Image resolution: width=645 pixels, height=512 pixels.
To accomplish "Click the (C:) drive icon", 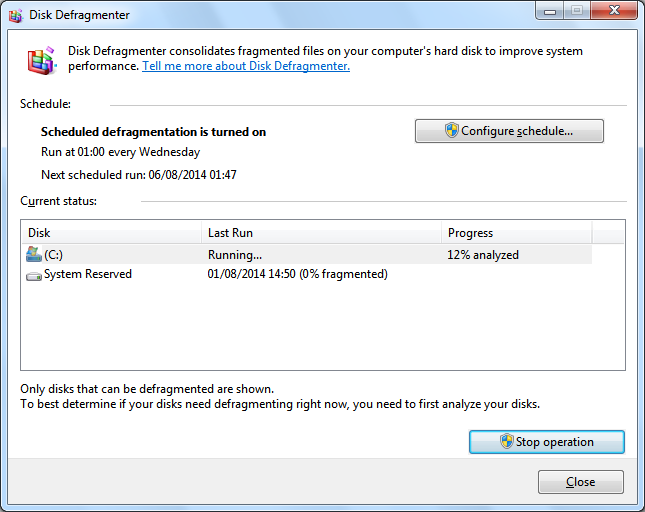I will click(33, 255).
